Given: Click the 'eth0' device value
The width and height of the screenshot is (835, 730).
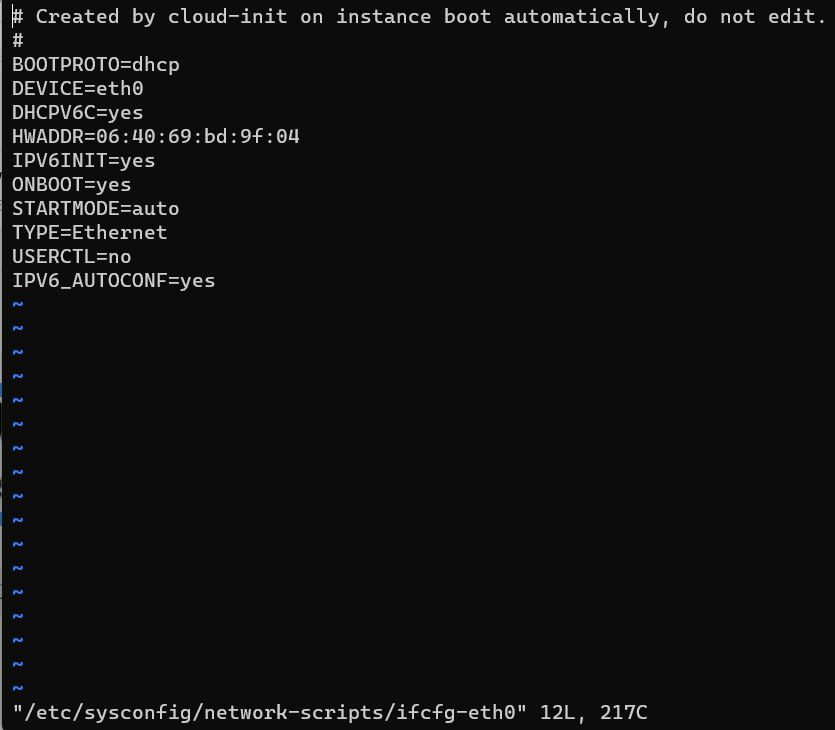Looking at the screenshot, I should [x=120, y=89].
